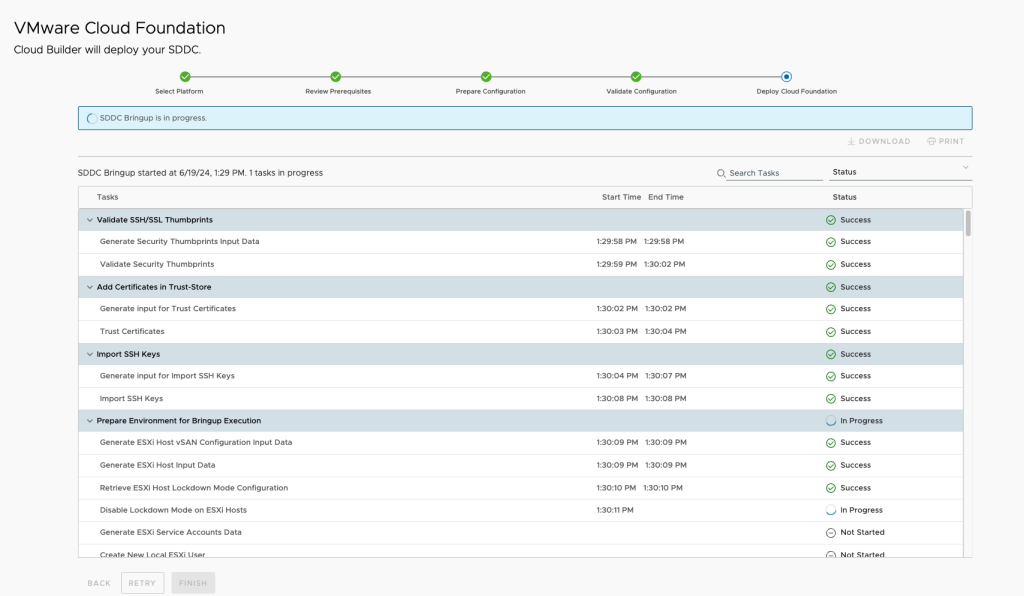The image size is (1024, 596).
Task: Click success icon for Add Certificates in Trust-Store
Action: [831, 287]
